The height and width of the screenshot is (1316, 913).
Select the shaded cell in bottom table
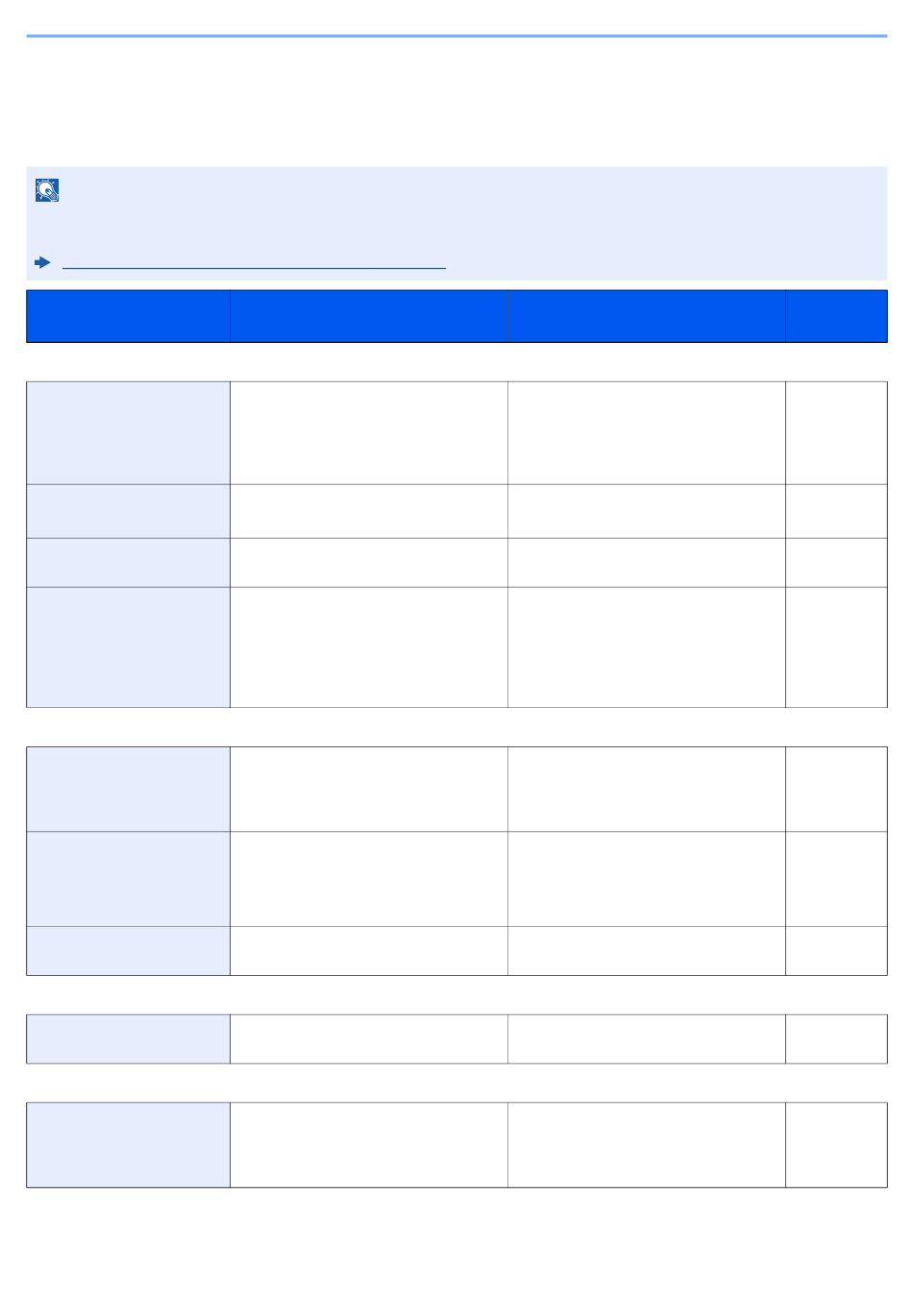coord(128,1145)
